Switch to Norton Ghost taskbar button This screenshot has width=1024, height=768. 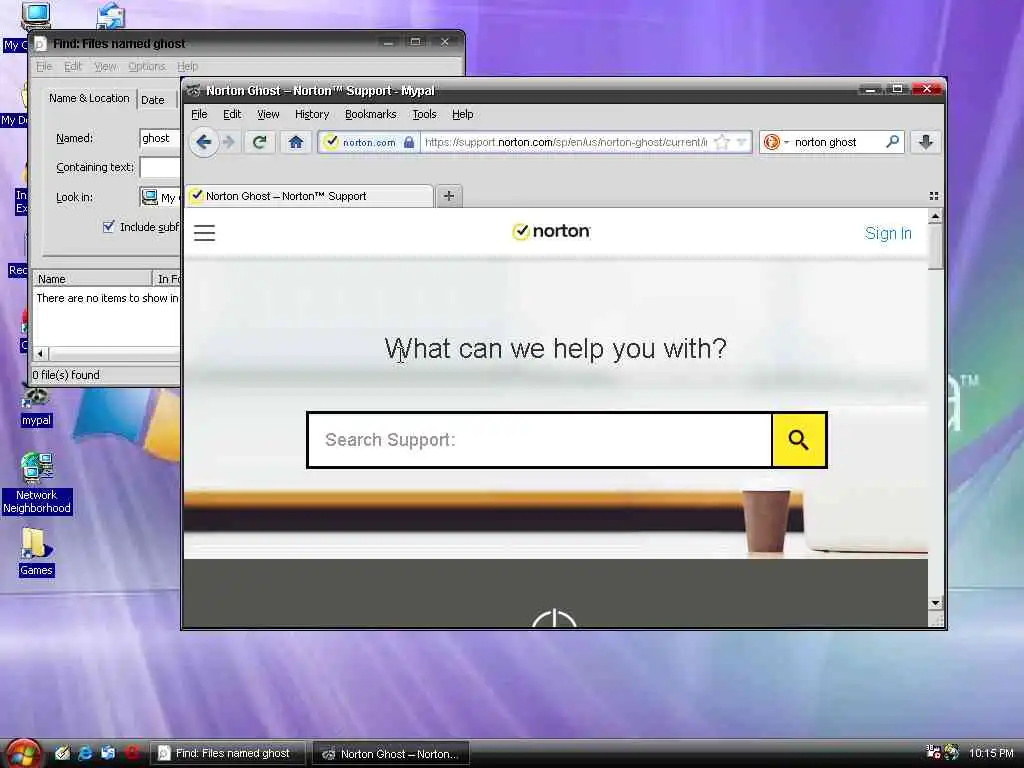[391, 754]
